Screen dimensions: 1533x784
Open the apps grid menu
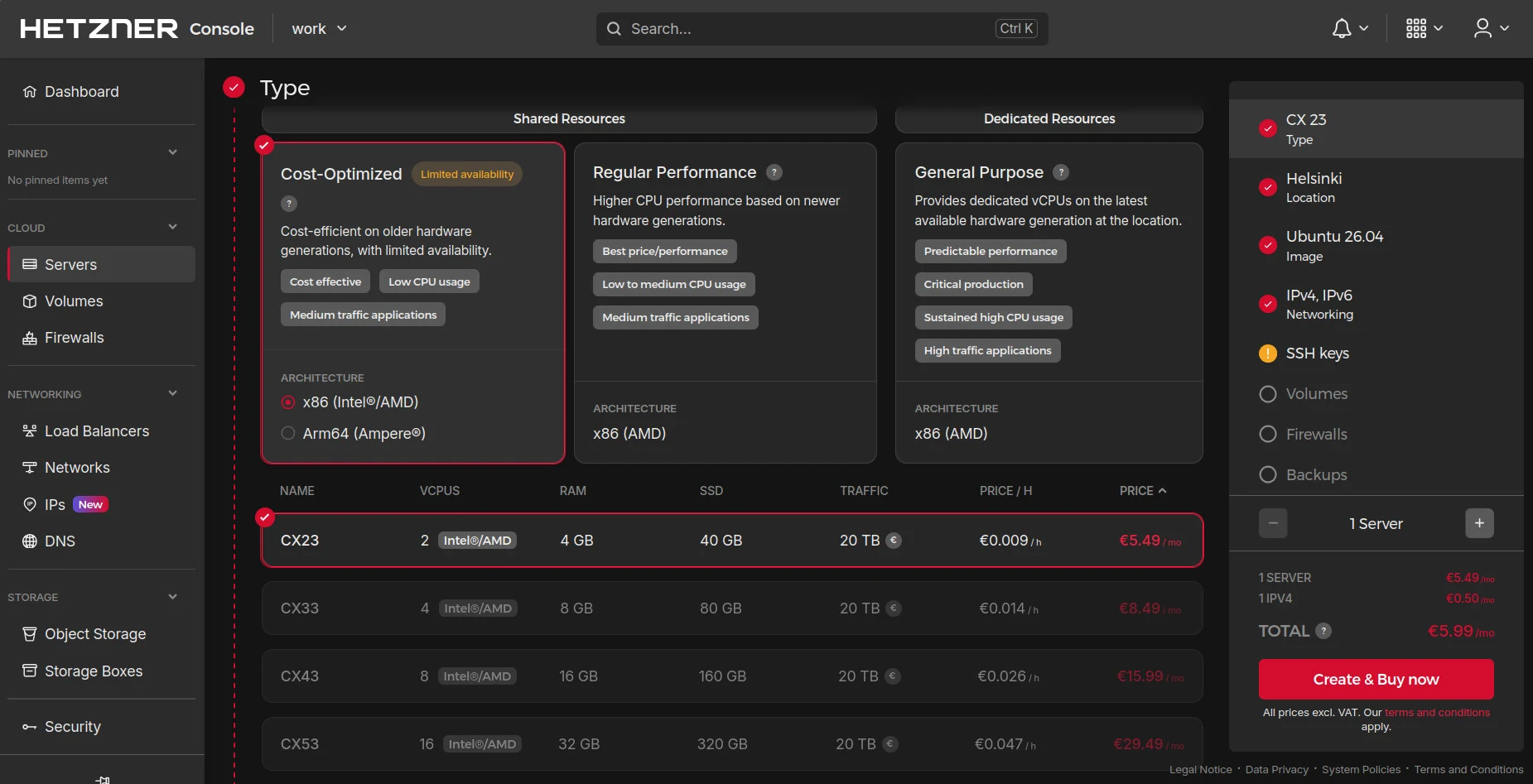[1425, 29]
